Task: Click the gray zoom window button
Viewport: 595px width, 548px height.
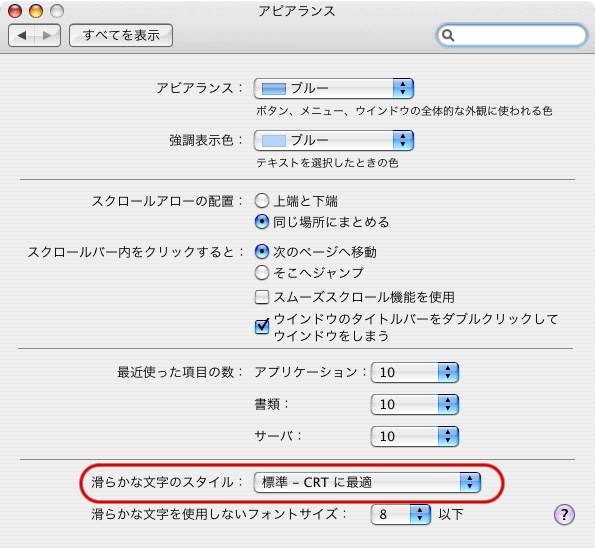Action: coord(57,11)
